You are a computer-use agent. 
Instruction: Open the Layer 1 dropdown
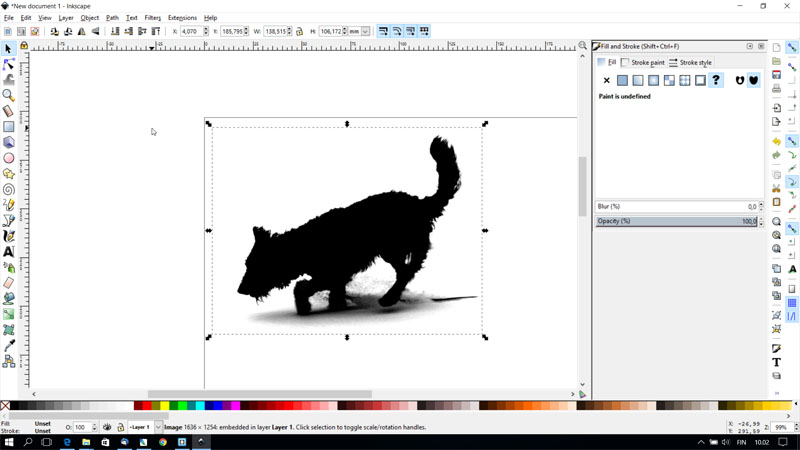[158, 427]
